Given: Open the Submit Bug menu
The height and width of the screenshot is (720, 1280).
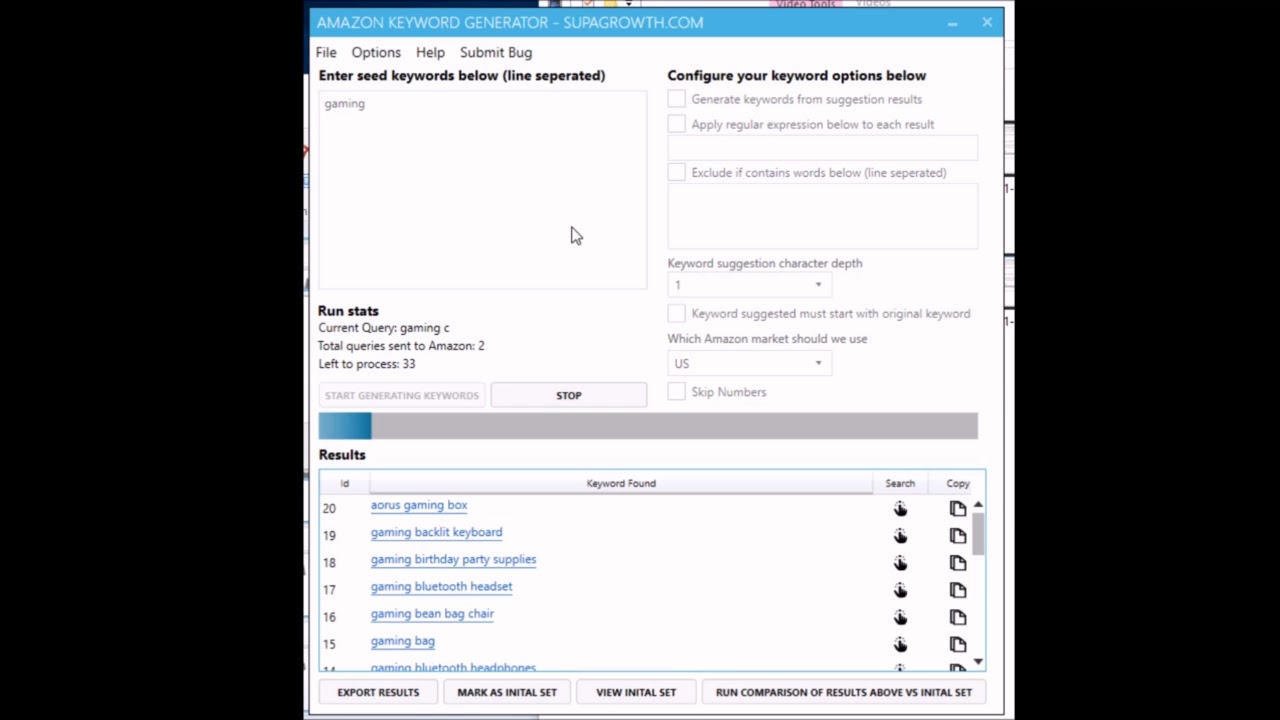Looking at the screenshot, I should 496,52.
